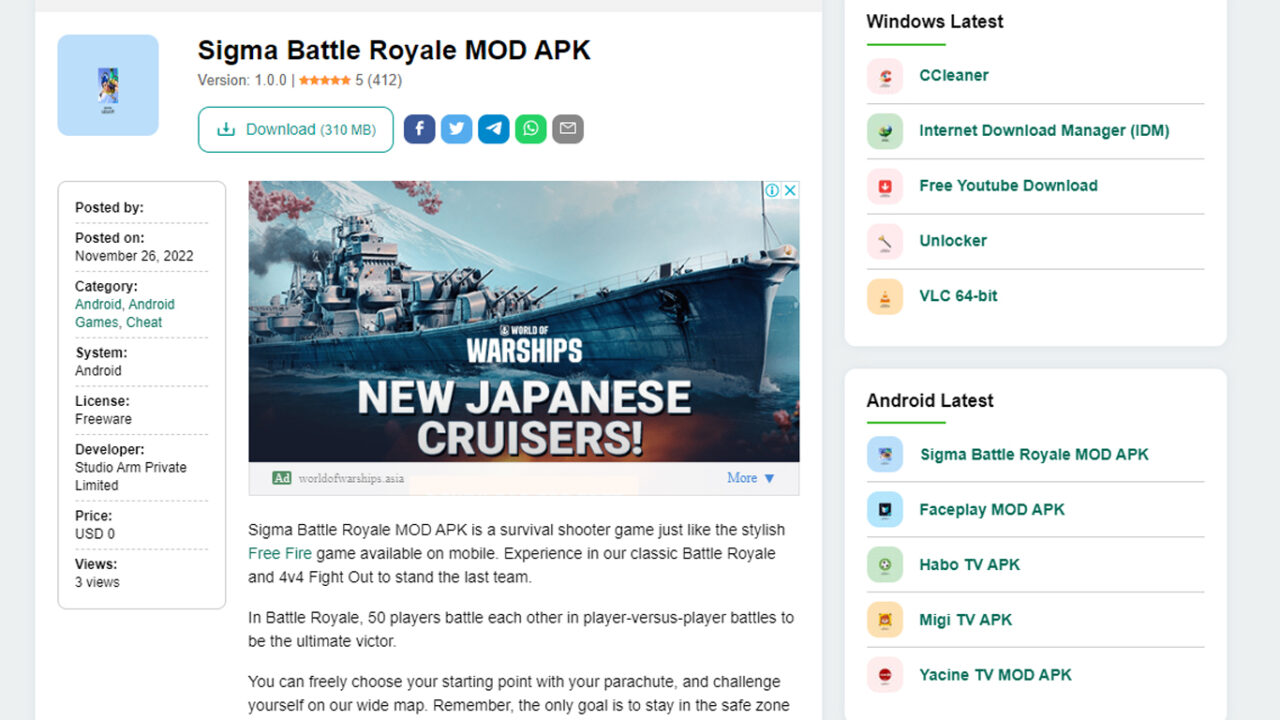This screenshot has width=1280, height=720.
Task: Open the Yacine TV MOD APK link
Action: point(995,674)
